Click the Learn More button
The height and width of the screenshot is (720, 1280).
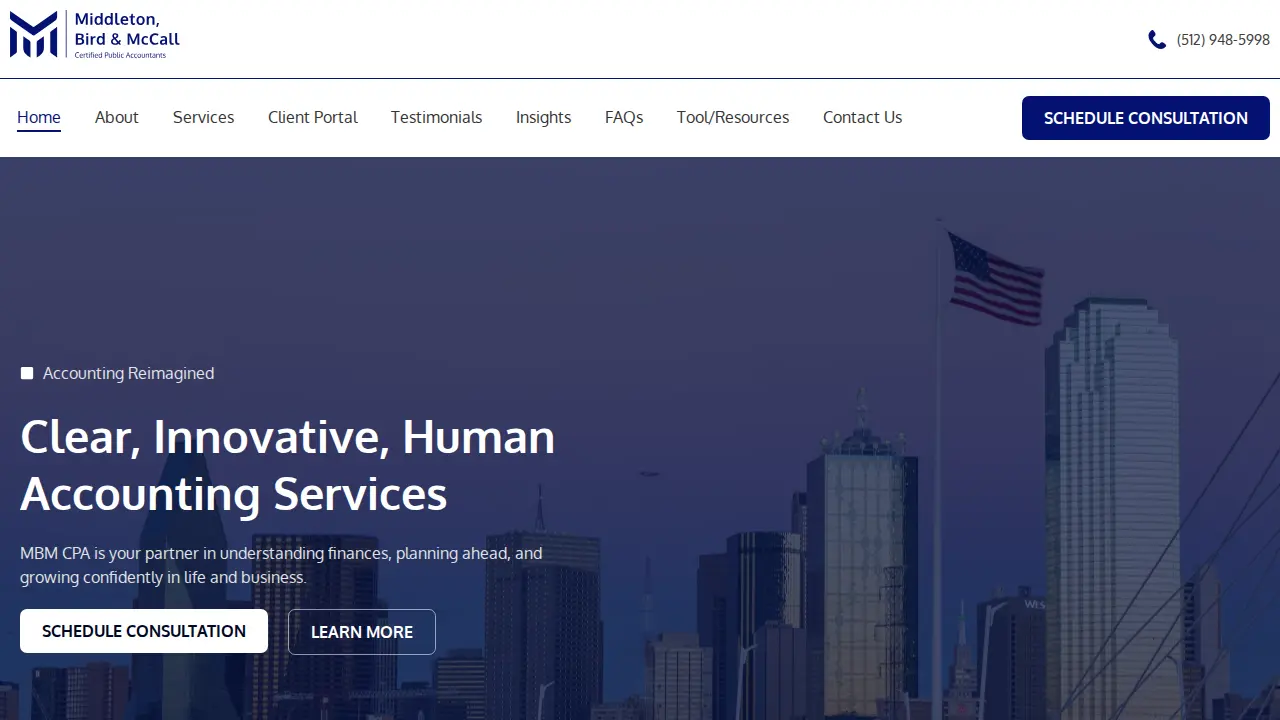[x=362, y=632]
